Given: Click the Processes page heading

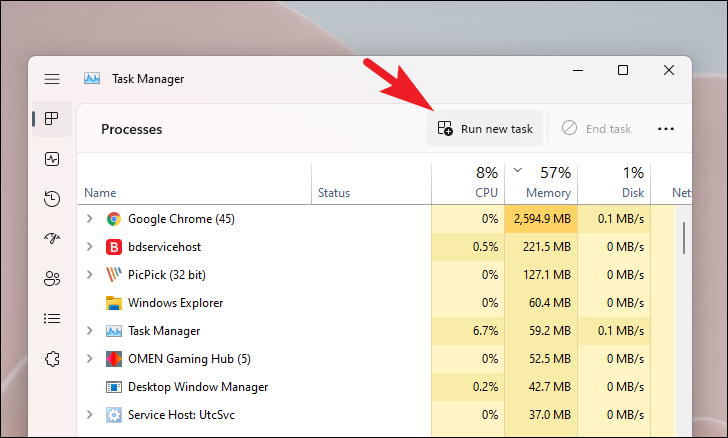Looking at the screenshot, I should (x=131, y=129).
